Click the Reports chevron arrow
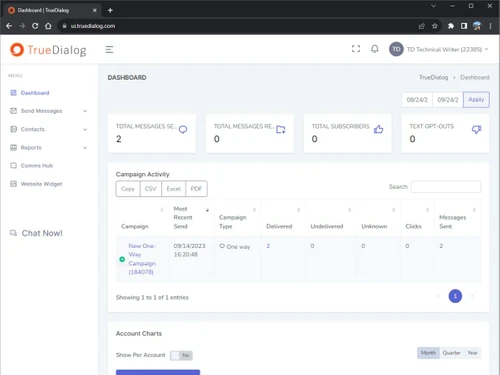 [x=85, y=148]
